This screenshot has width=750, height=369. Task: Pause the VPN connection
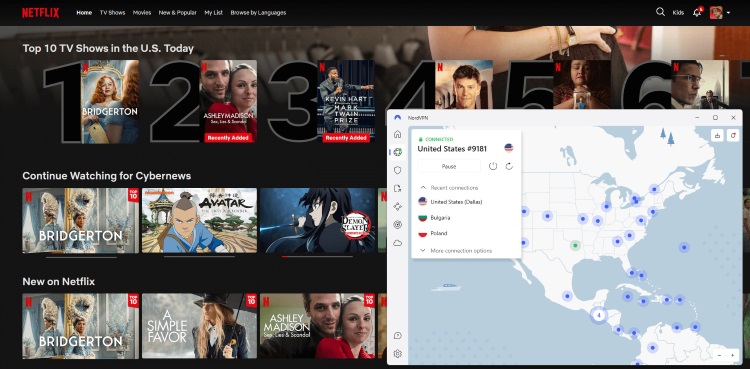click(x=449, y=167)
